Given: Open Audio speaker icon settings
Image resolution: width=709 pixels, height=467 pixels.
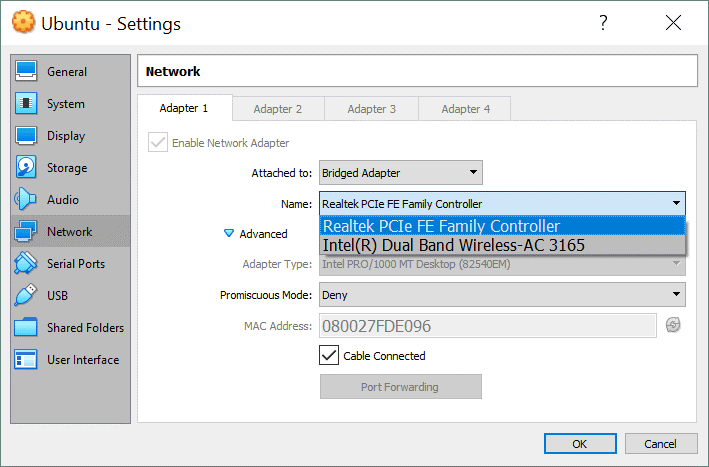Looking at the screenshot, I should pos(27,200).
